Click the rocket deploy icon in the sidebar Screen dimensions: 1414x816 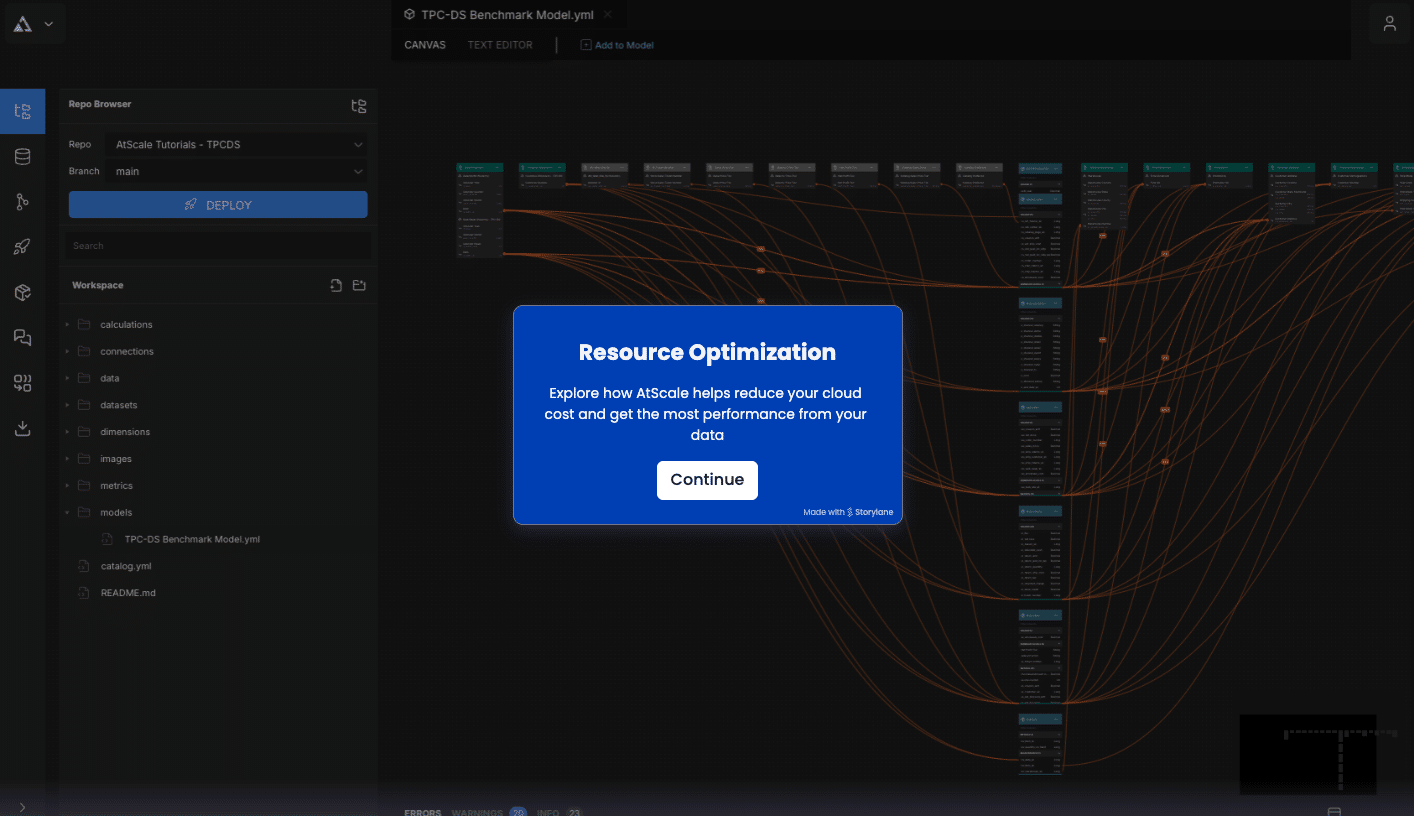22,246
